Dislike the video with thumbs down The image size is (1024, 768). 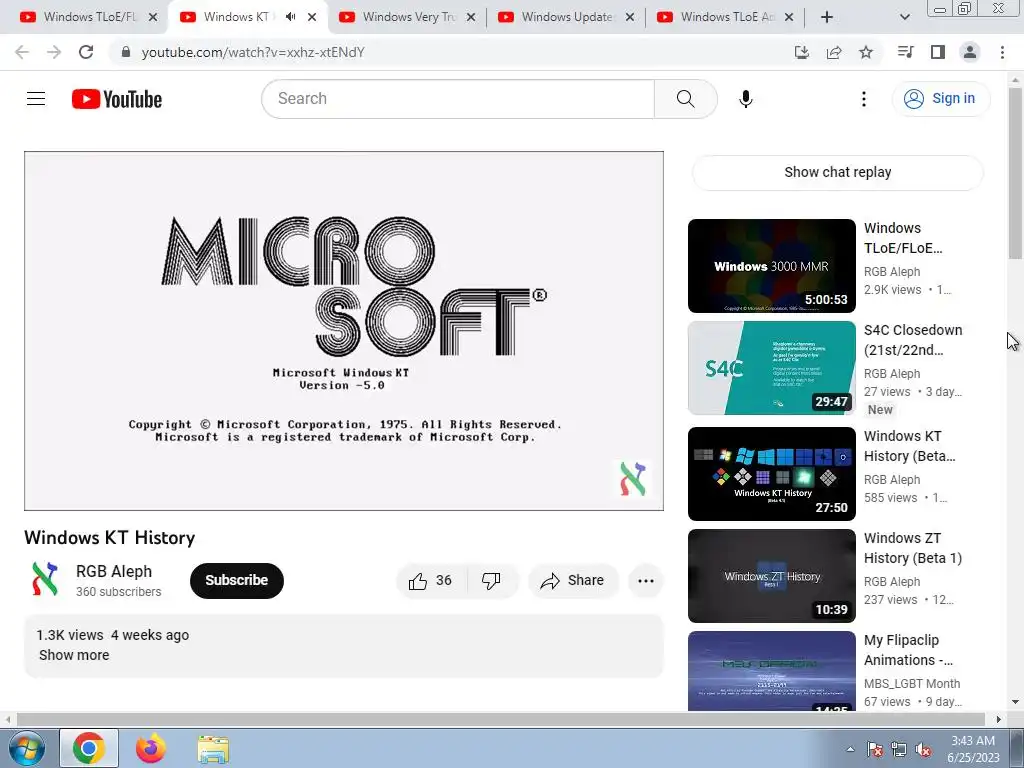492,581
